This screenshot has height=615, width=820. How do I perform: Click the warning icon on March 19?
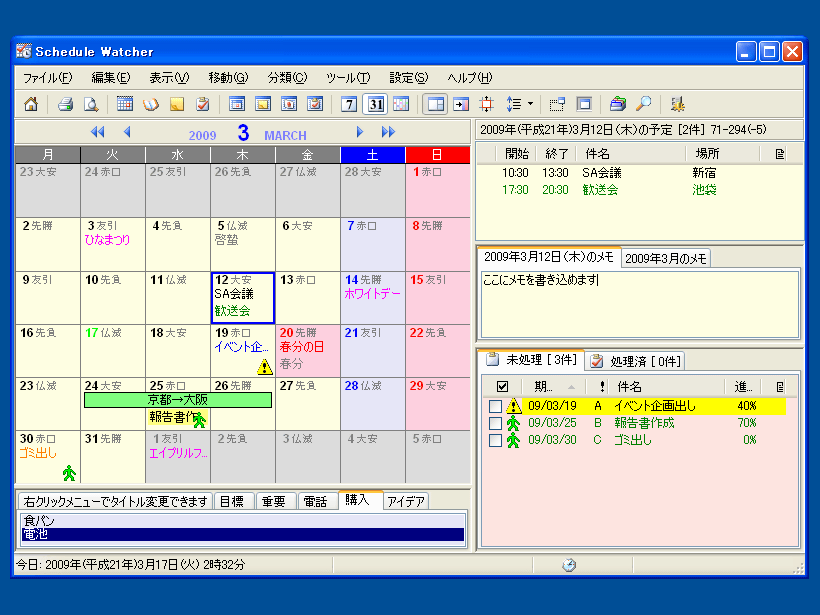click(265, 367)
